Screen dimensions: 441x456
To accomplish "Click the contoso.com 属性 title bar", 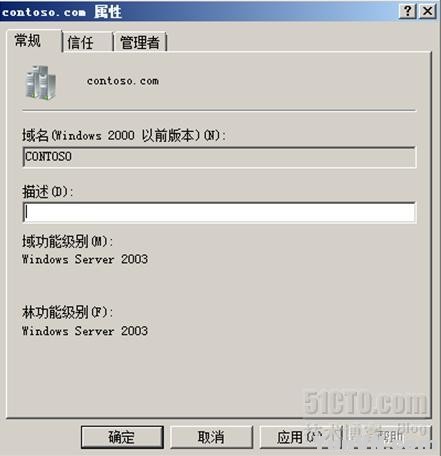I will pos(198,11).
